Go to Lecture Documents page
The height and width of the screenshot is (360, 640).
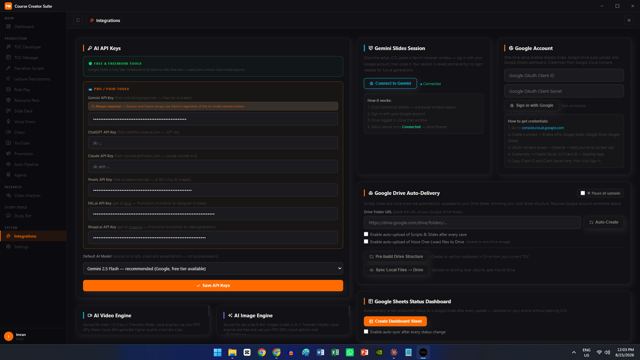pos(33,79)
